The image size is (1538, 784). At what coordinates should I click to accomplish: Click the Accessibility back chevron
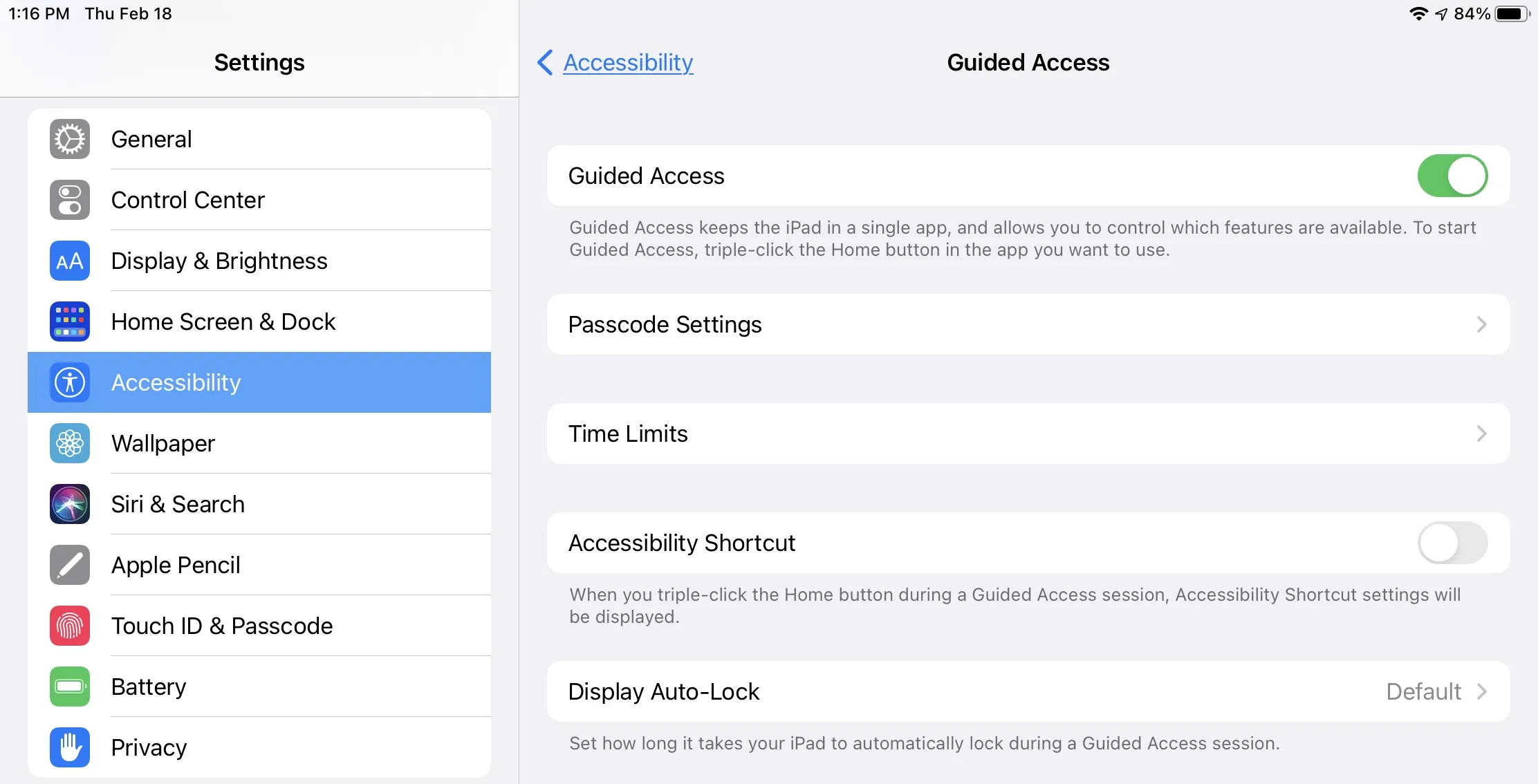546,62
